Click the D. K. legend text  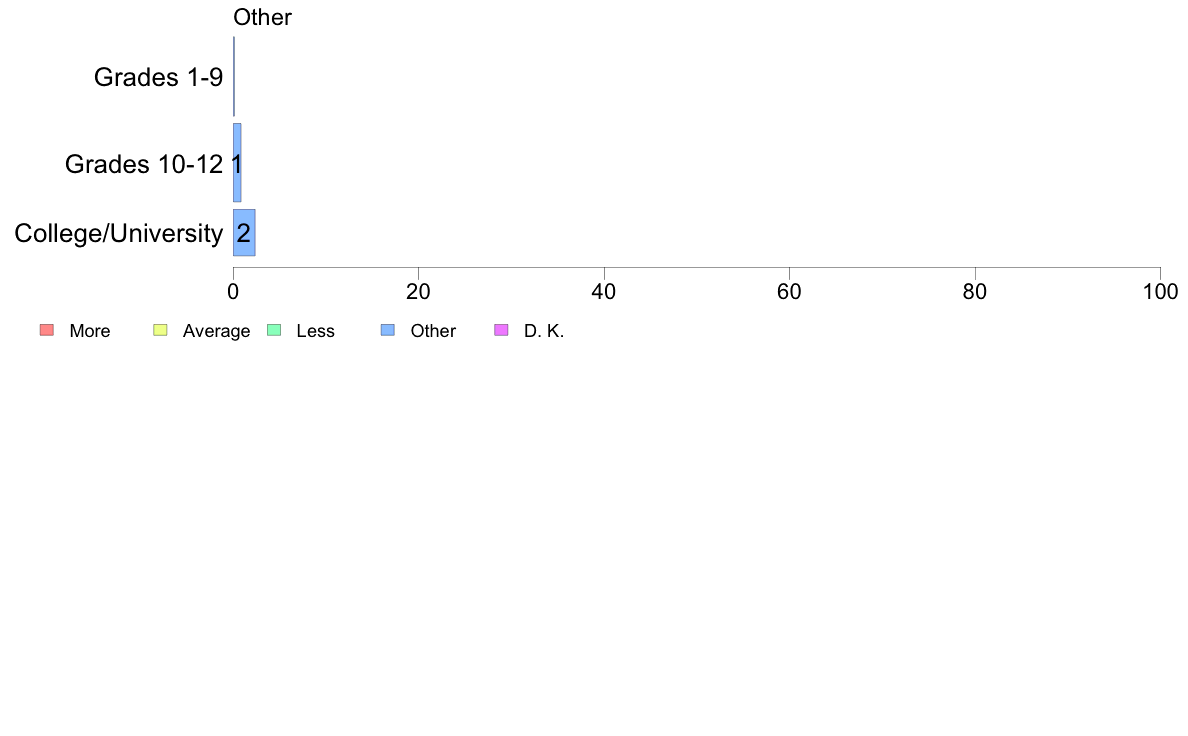tap(544, 331)
